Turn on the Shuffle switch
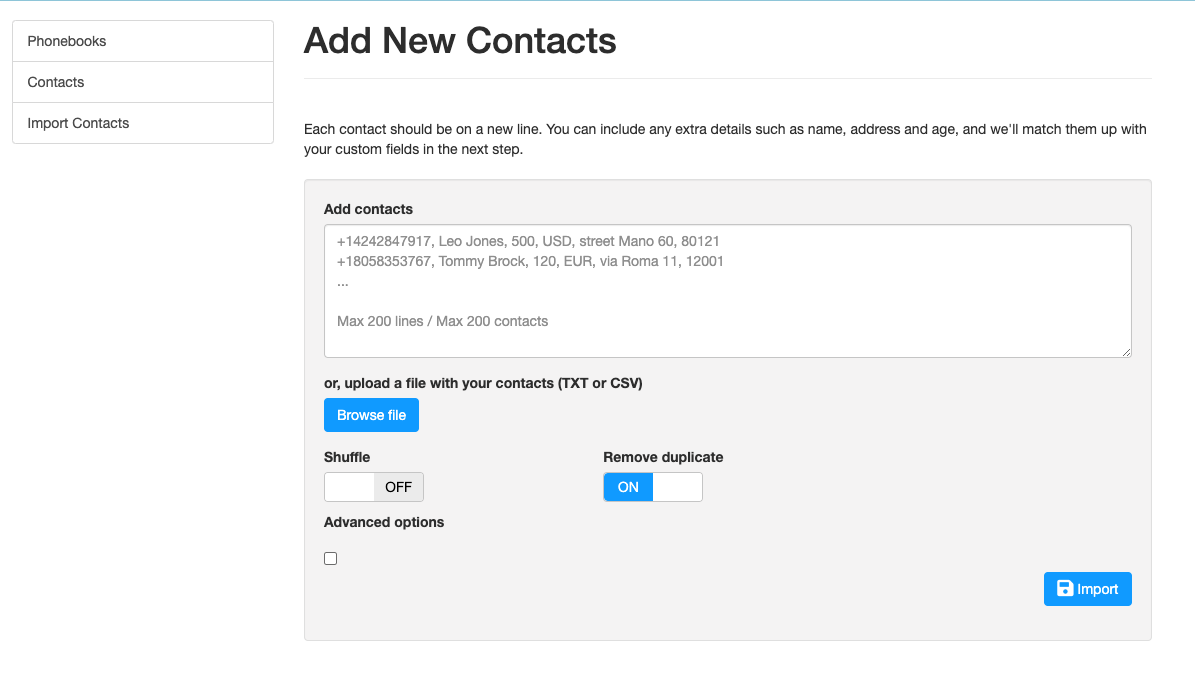The image size is (1195, 689). point(373,487)
